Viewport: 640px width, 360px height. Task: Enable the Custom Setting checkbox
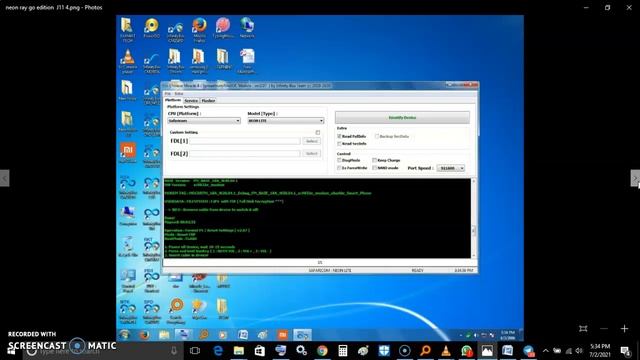coord(318,133)
